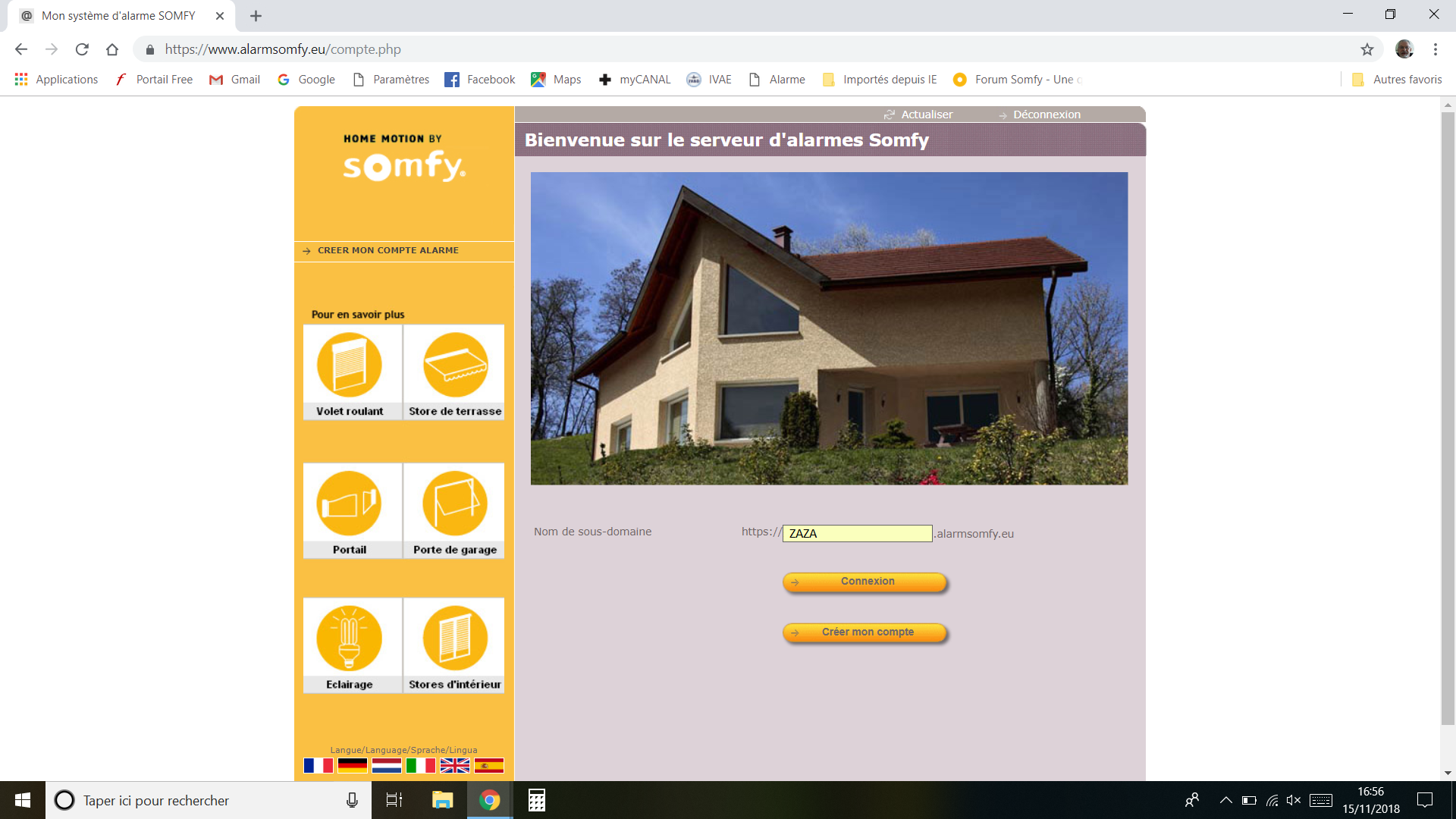Screen dimensions: 1456x819
Task: Open the Autres favoris bookmarks folder
Action: [x=1397, y=80]
